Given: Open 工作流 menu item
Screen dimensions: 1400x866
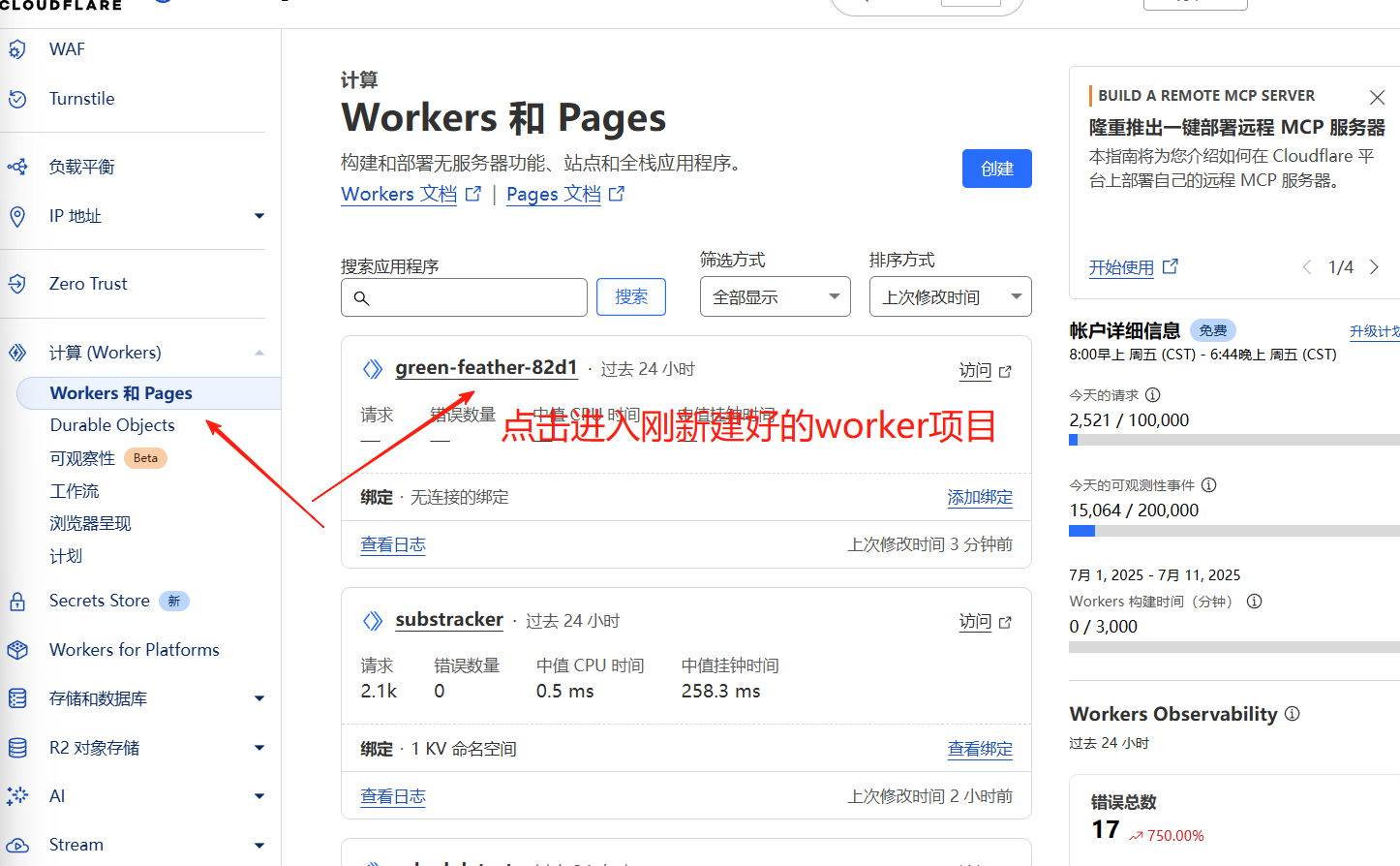Looking at the screenshot, I should (75, 491).
